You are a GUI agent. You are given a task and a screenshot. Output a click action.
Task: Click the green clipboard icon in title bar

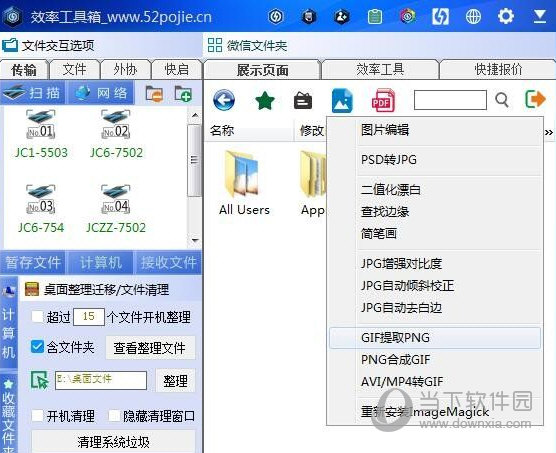375,16
